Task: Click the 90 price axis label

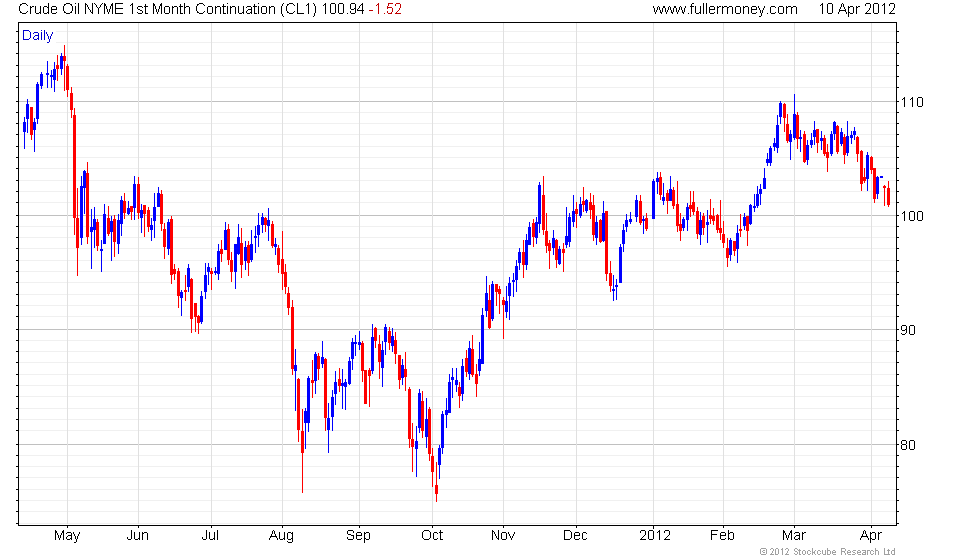Action: pos(908,330)
